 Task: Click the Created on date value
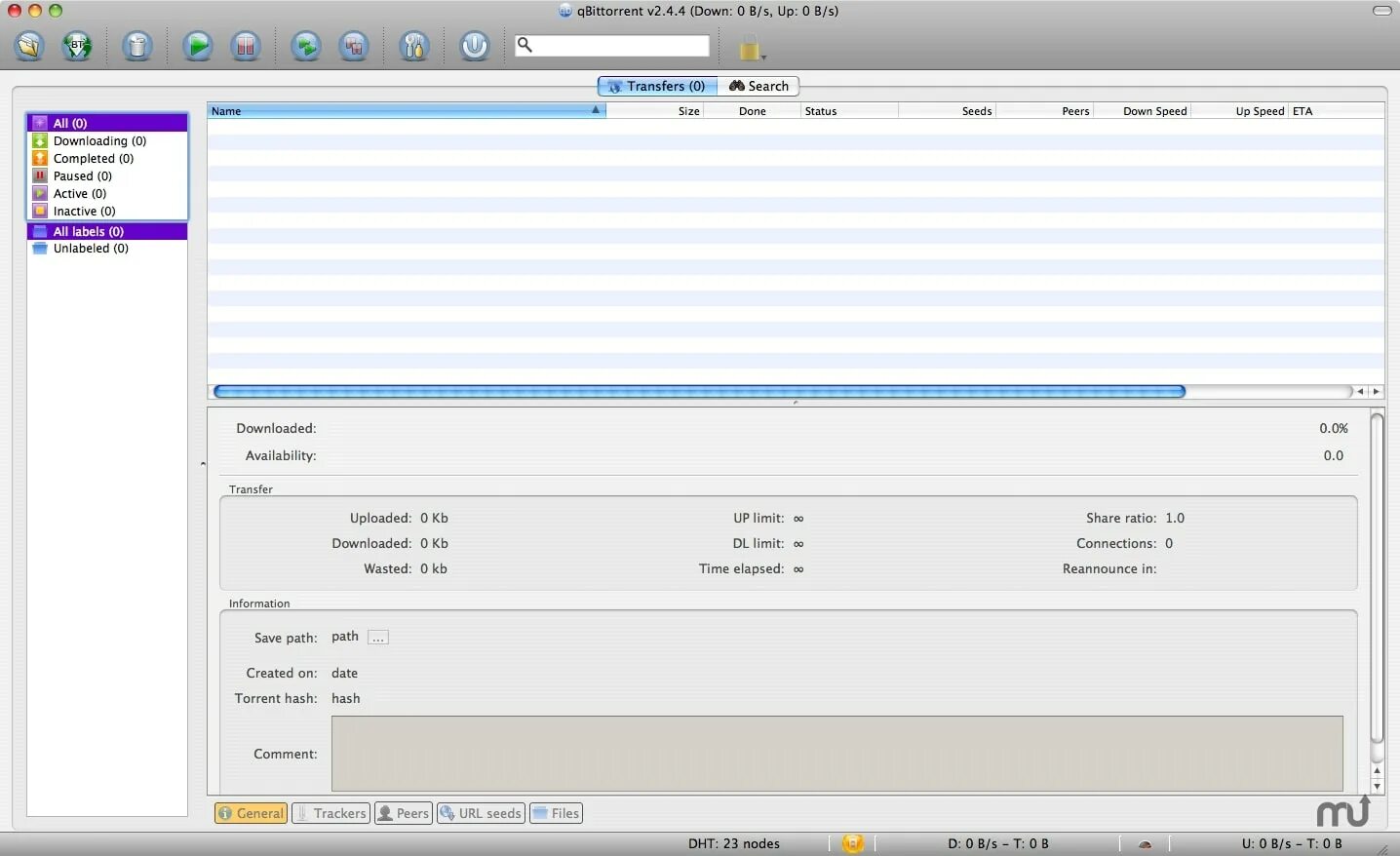pyautogui.click(x=344, y=673)
